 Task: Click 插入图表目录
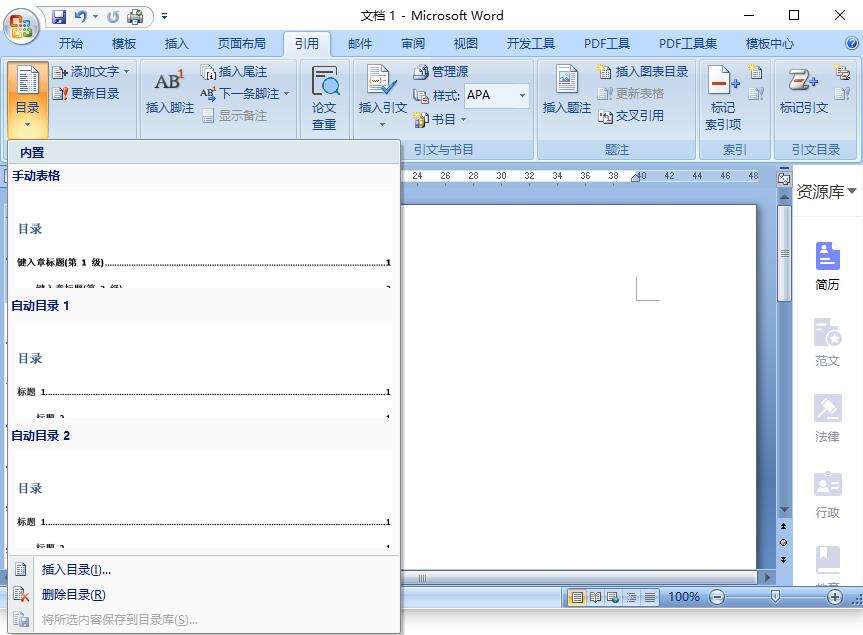643,72
